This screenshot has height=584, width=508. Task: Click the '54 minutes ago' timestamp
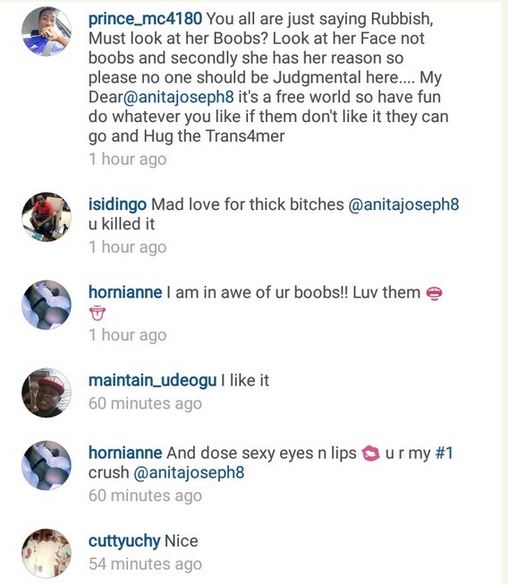(145, 564)
